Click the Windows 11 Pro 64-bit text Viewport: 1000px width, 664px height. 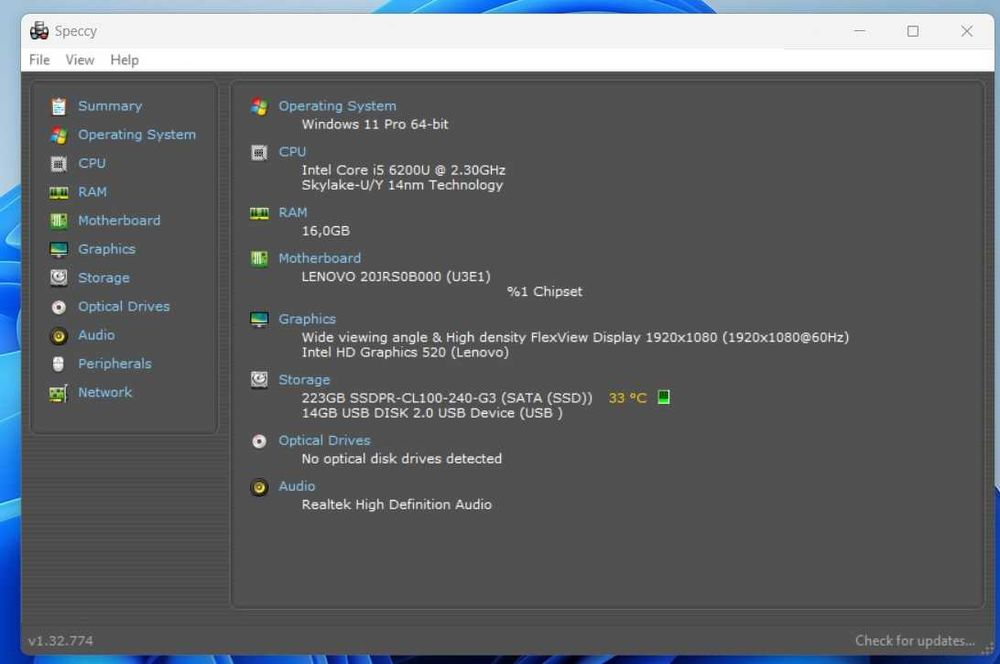click(375, 124)
